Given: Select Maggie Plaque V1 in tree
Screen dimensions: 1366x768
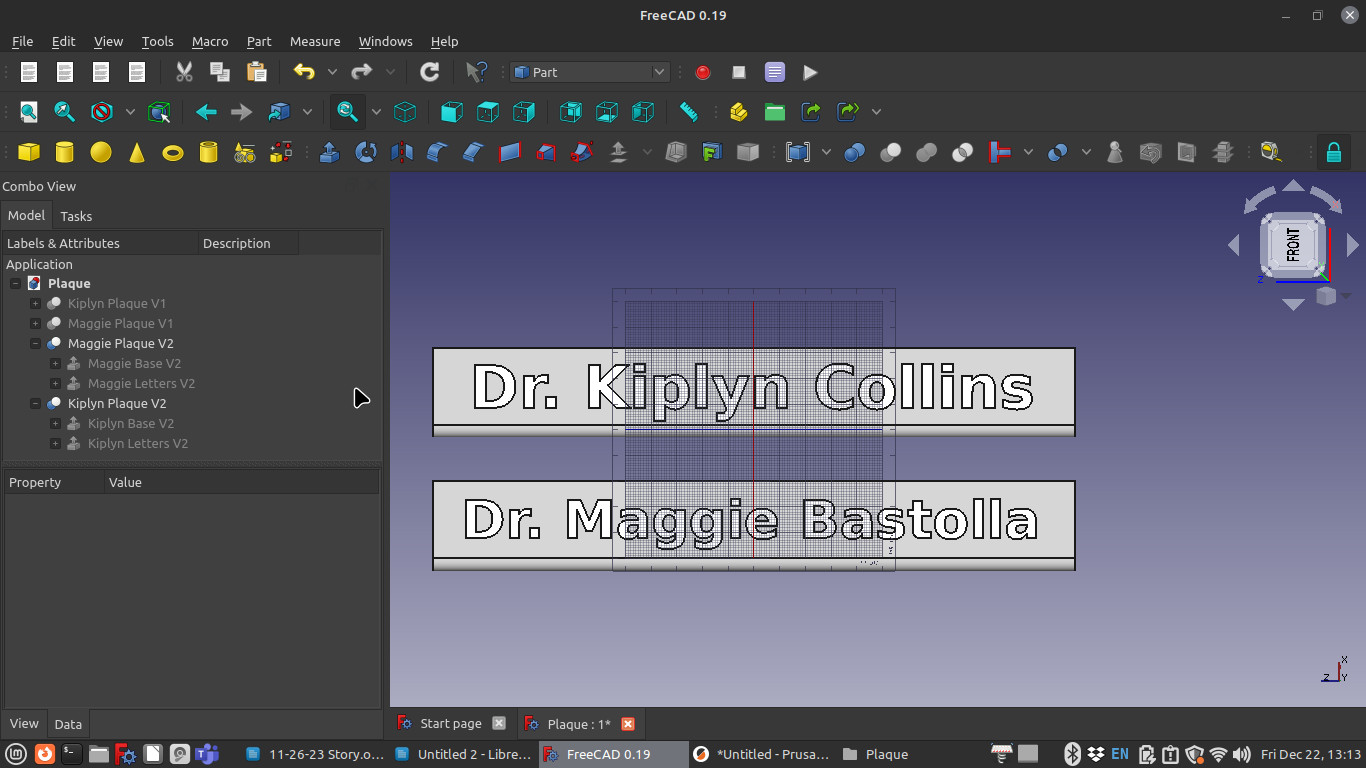Looking at the screenshot, I should pyautogui.click(x=120, y=324).
